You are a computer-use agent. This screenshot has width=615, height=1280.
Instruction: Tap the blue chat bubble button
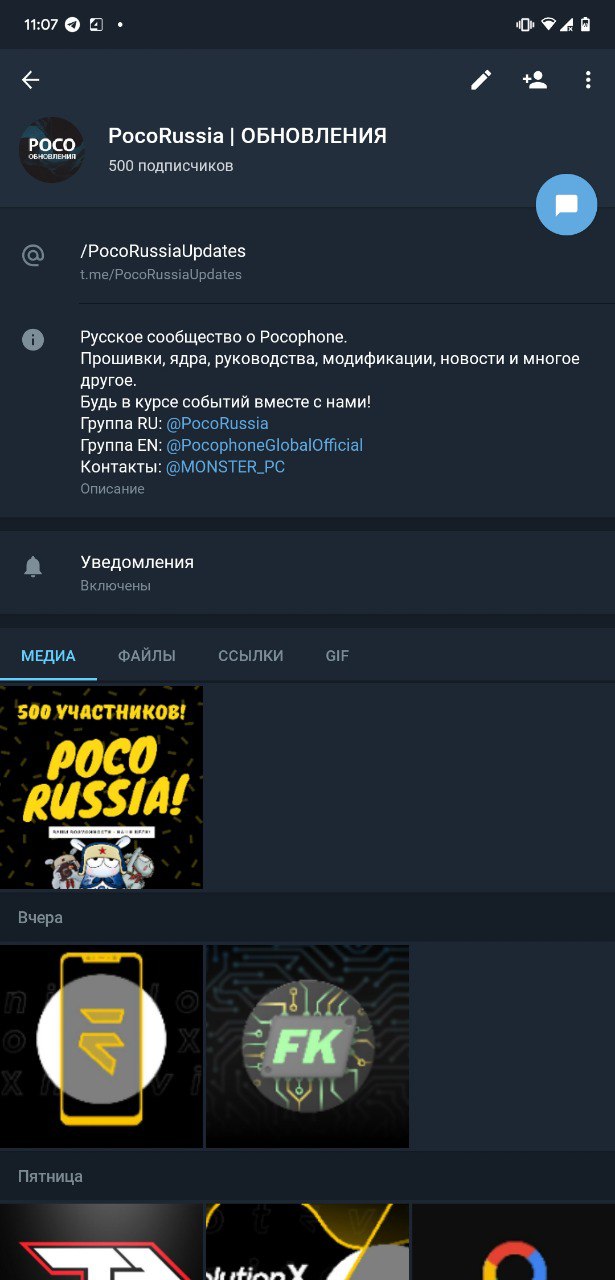[567, 205]
